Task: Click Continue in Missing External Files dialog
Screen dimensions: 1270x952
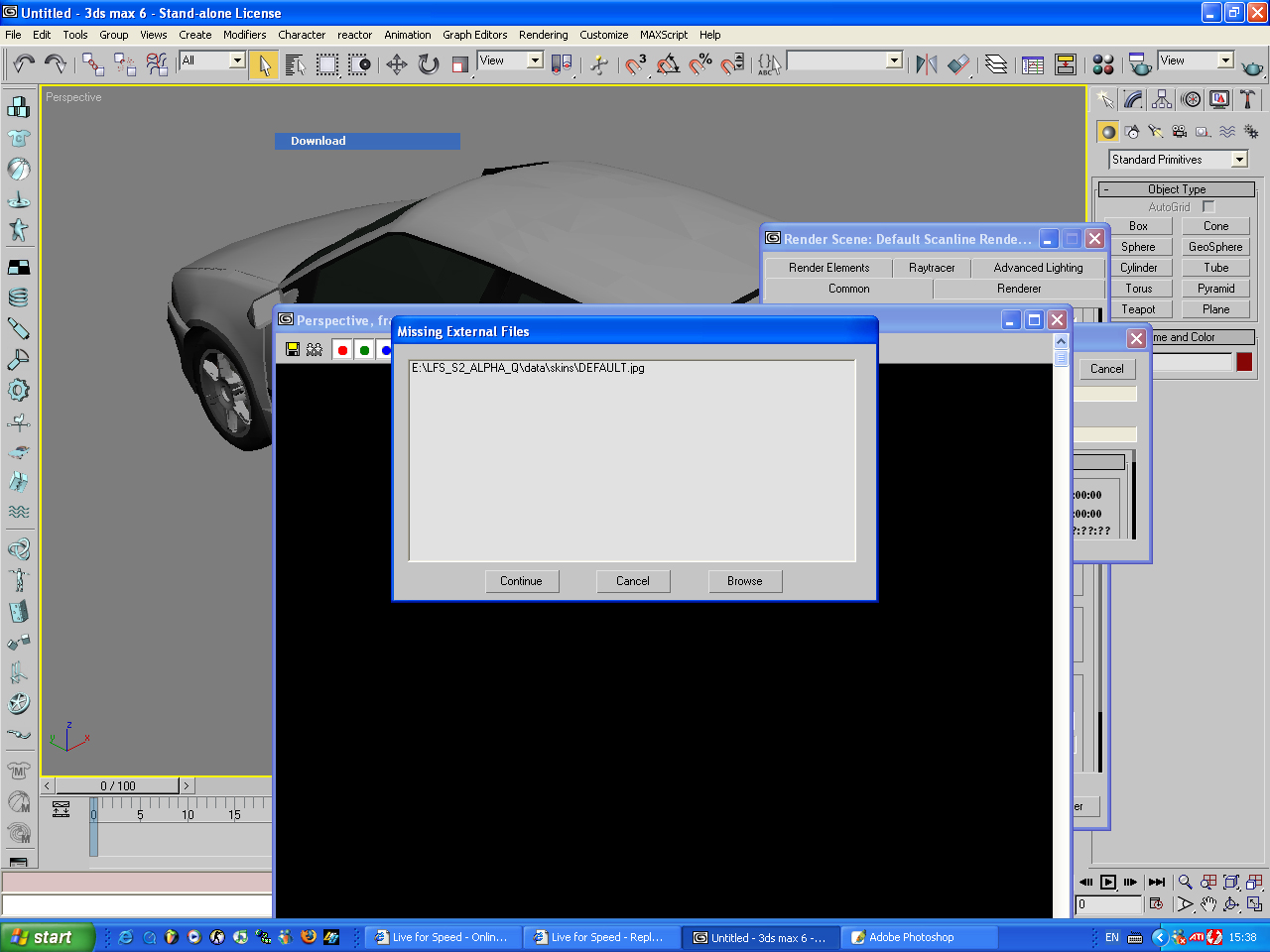Action: pyautogui.click(x=522, y=581)
